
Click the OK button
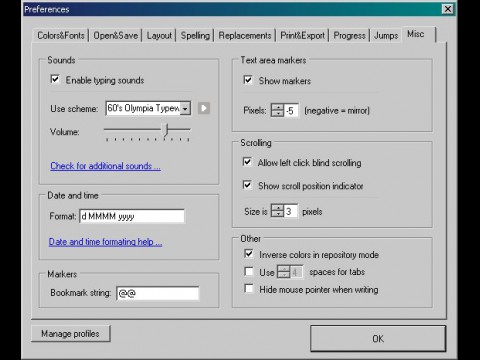click(378, 339)
